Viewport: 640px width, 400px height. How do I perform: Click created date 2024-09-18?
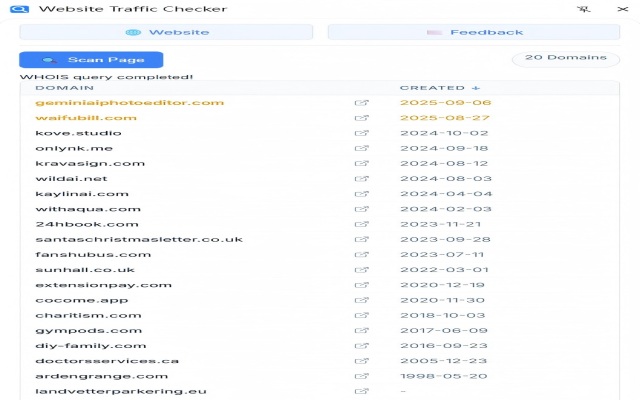[444, 148]
